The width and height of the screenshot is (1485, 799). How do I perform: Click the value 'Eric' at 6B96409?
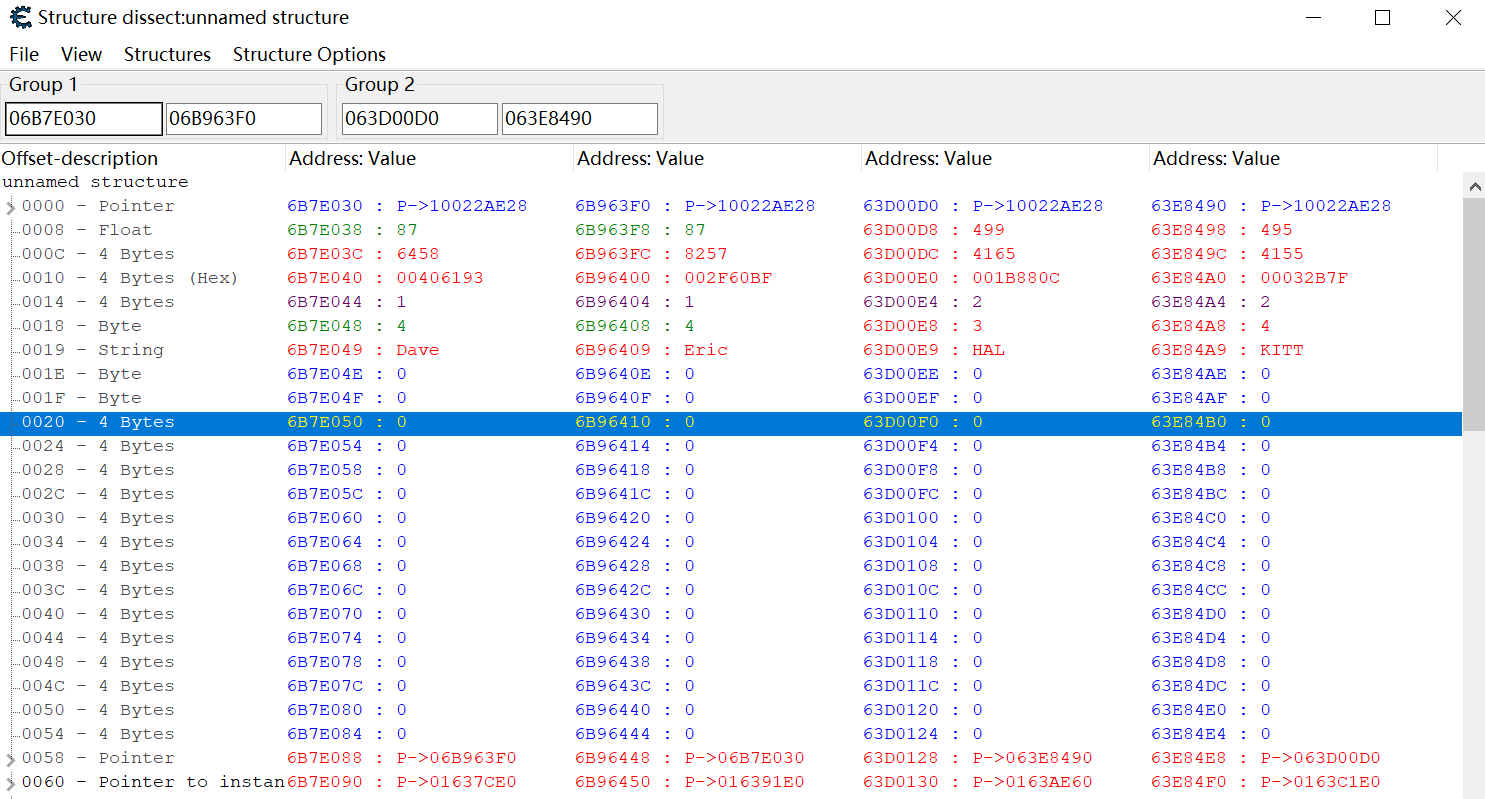706,350
